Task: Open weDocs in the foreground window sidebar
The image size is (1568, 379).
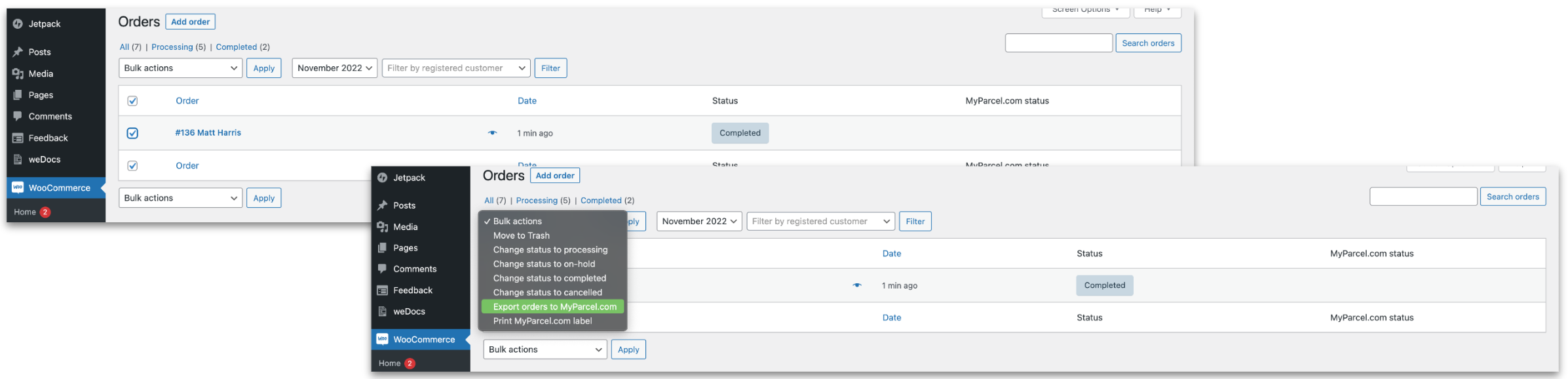Action: coord(409,311)
